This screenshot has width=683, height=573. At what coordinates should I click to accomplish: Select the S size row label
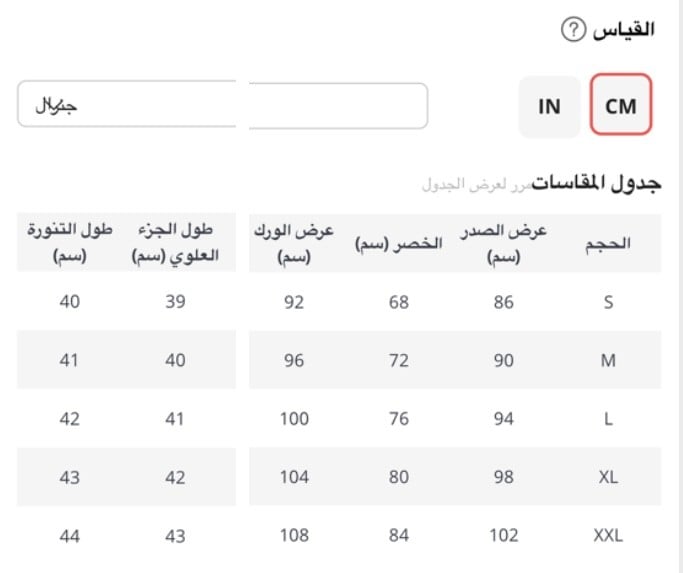(607, 302)
